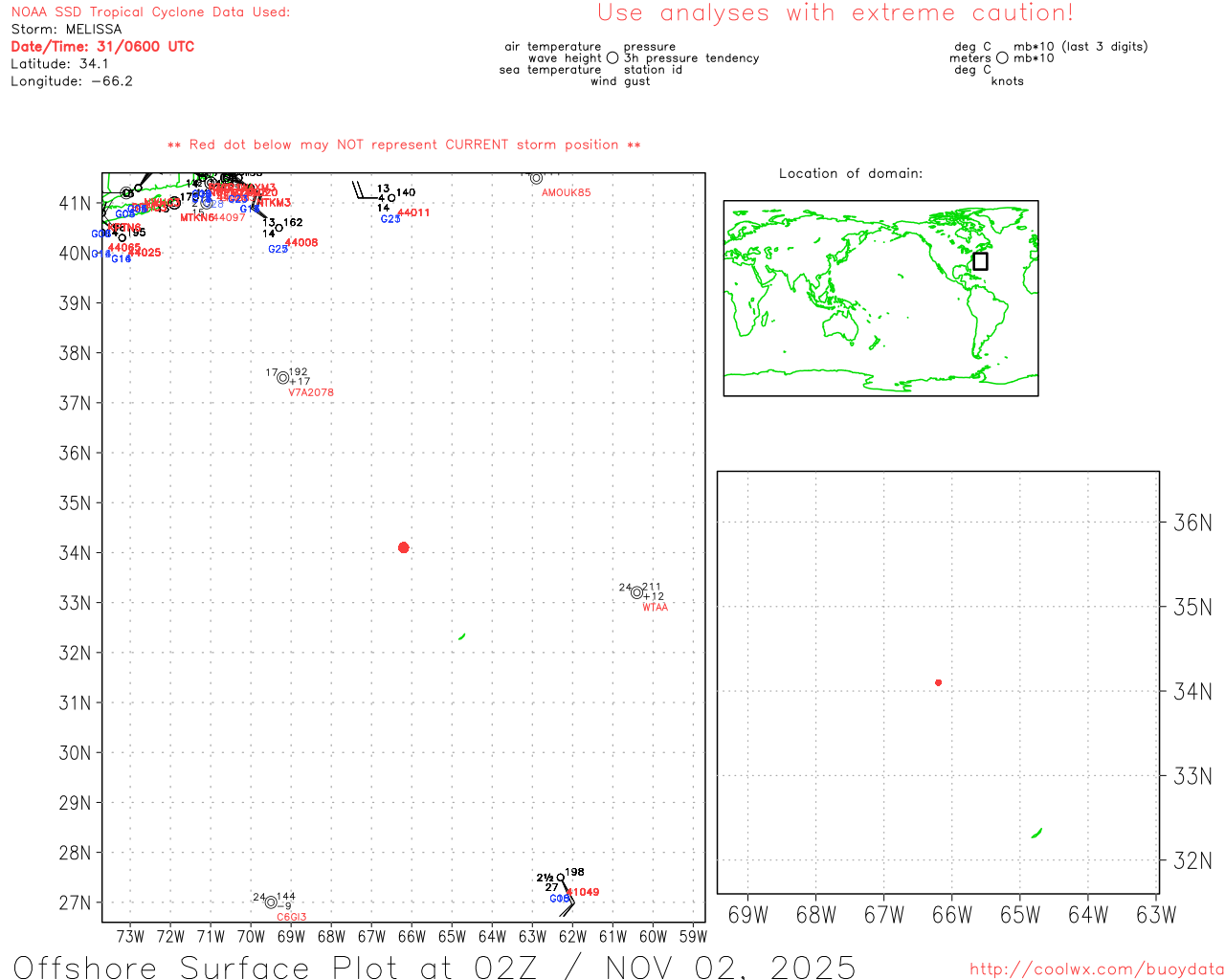Click buoy 44008 station label
The height and width of the screenshot is (980, 1225).
click(x=301, y=243)
